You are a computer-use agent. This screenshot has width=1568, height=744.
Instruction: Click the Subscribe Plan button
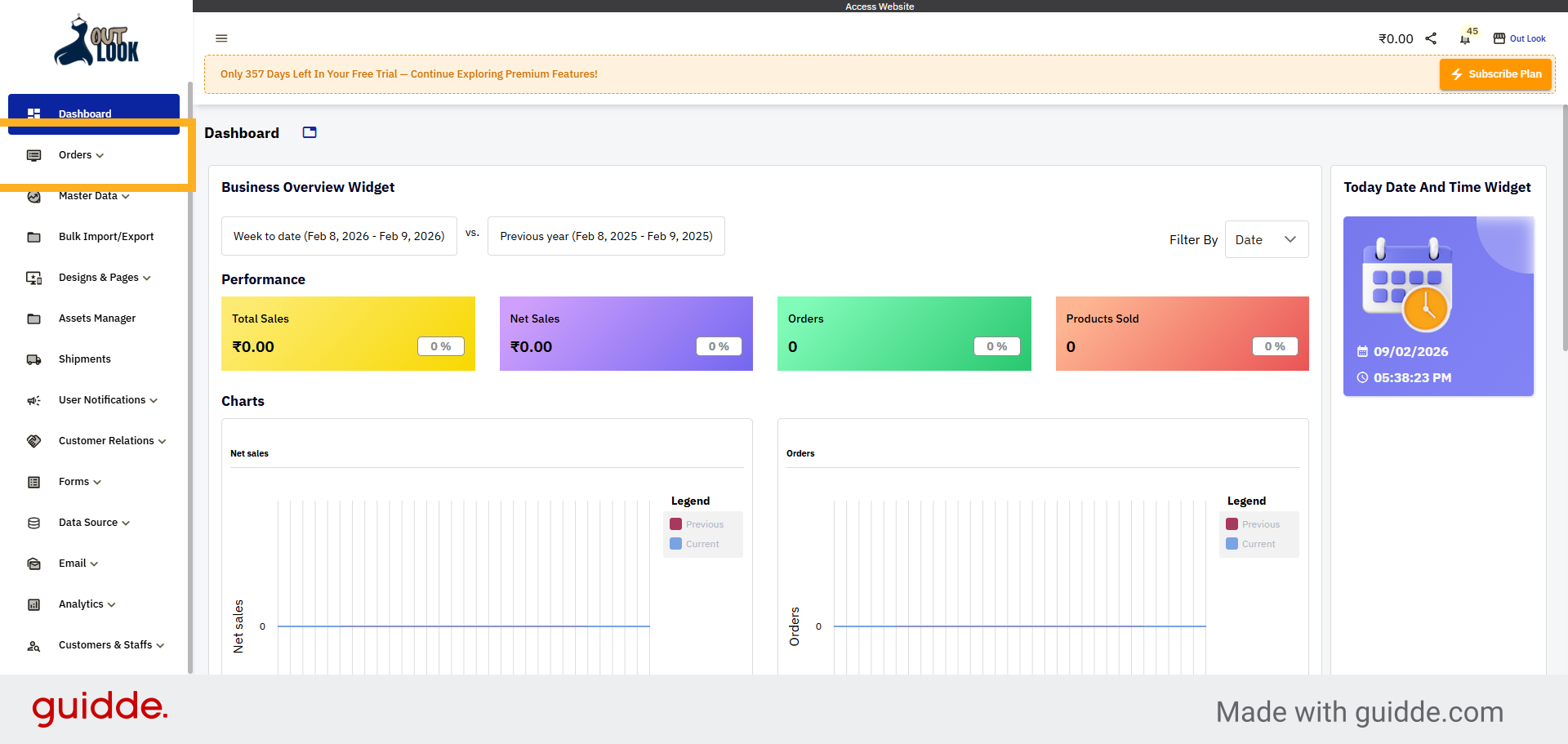coord(1495,74)
